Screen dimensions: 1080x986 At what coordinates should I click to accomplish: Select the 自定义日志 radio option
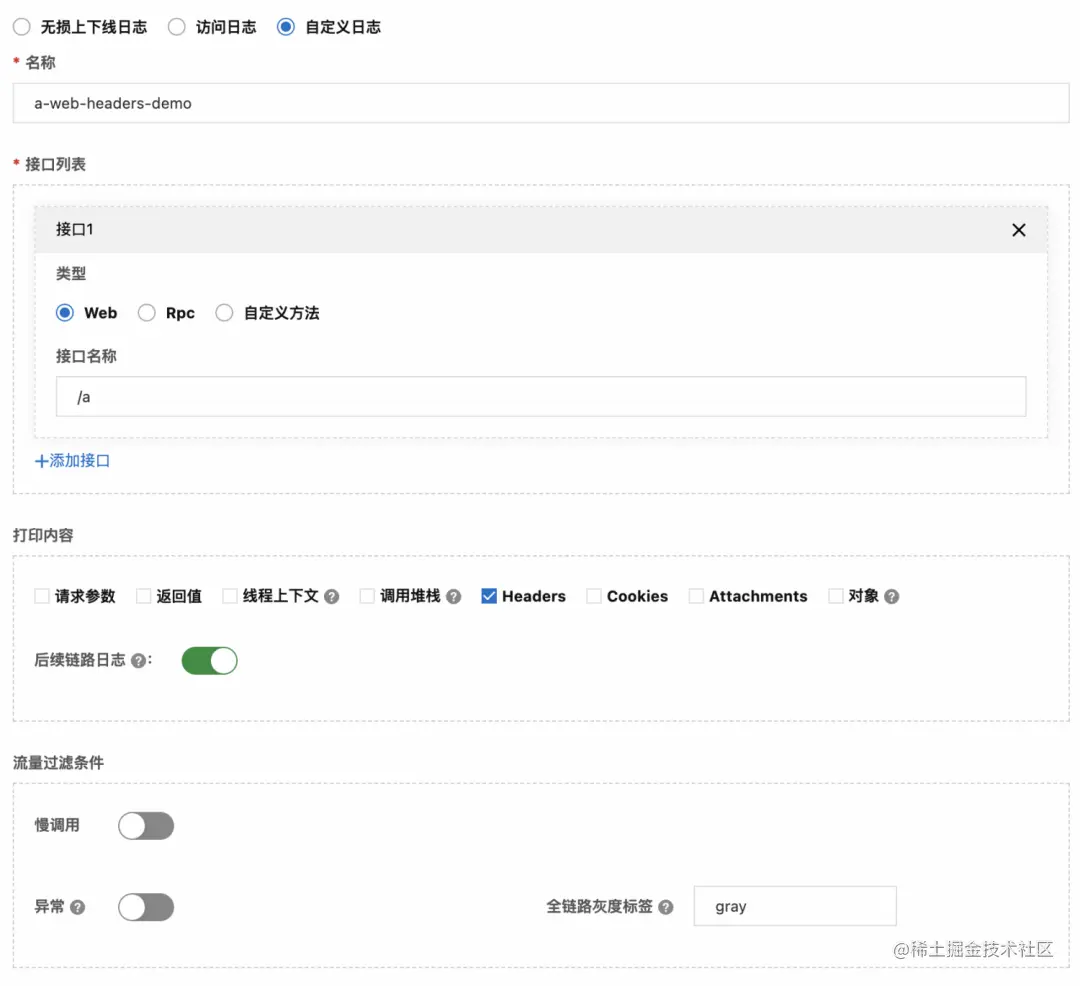[286, 27]
